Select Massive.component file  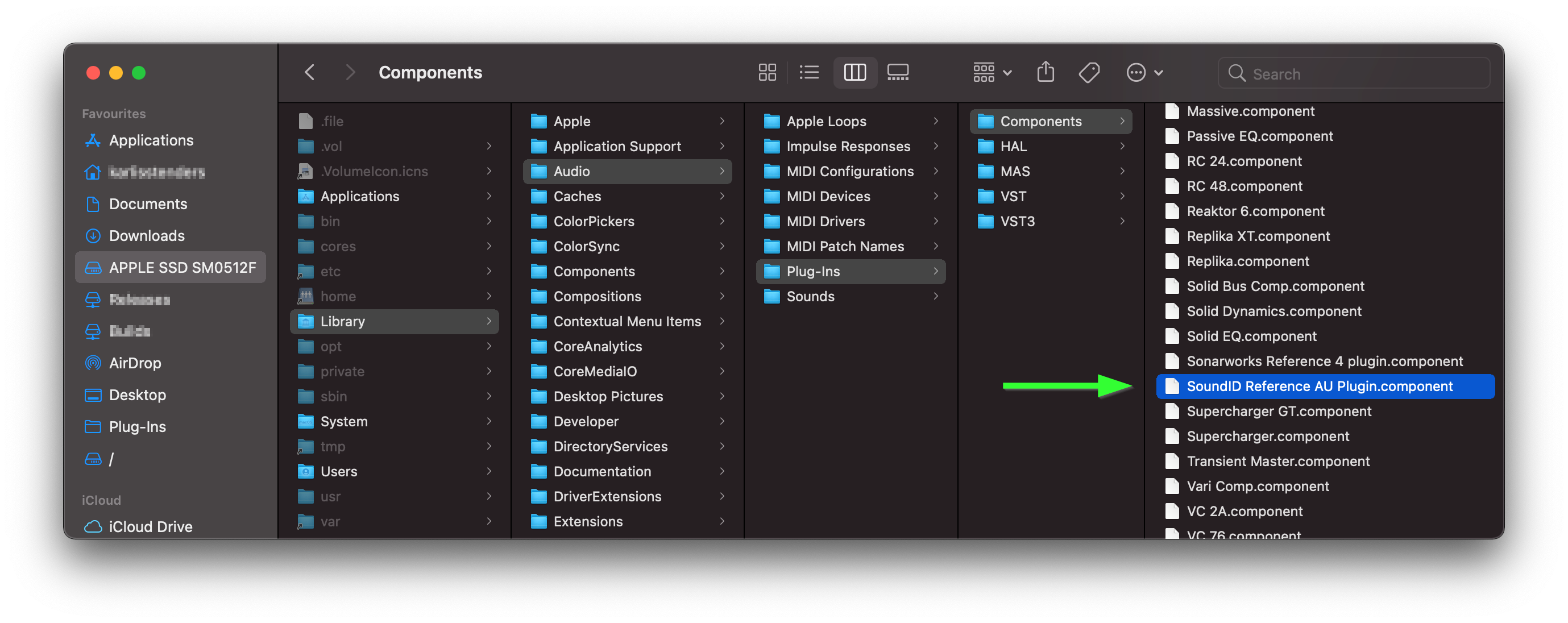pos(1325,111)
